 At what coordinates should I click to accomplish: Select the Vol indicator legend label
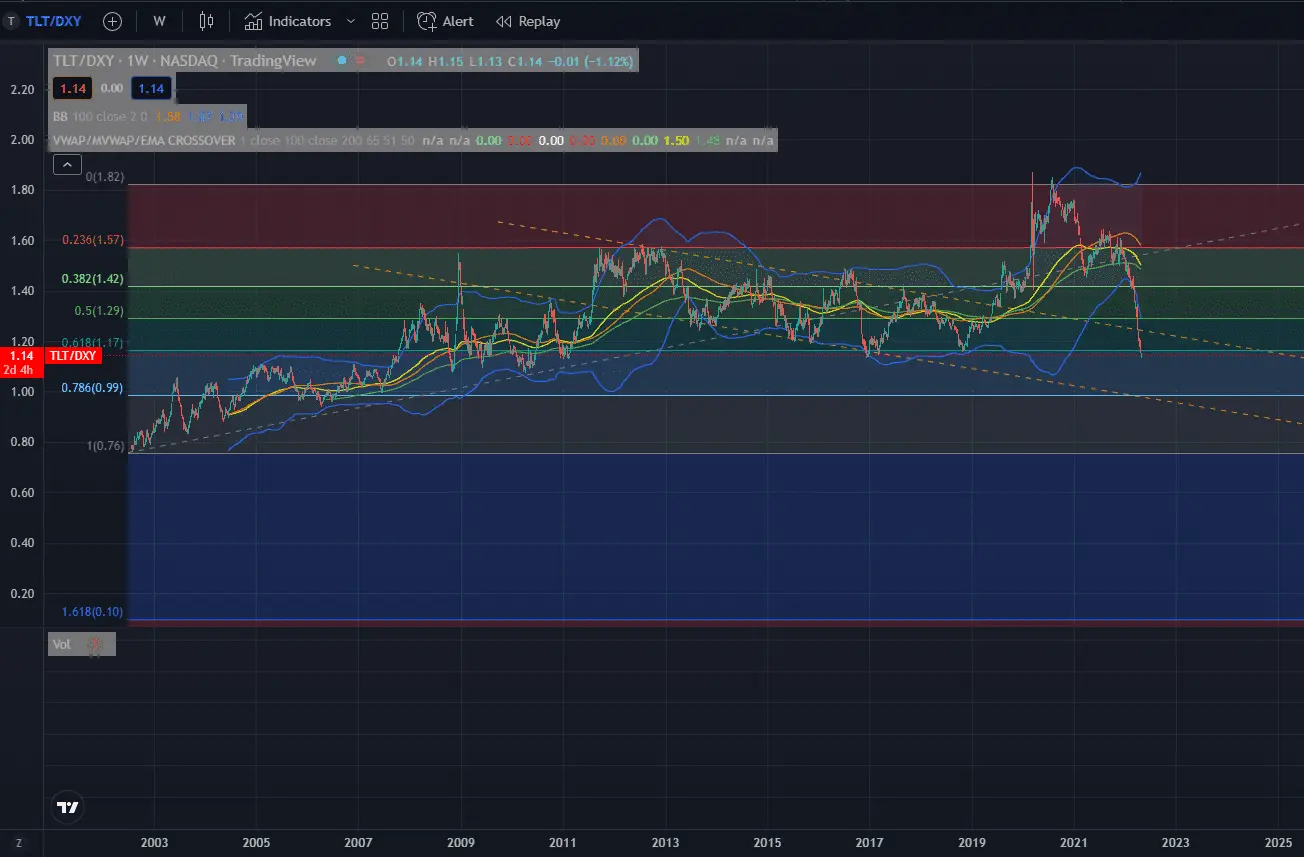click(62, 645)
